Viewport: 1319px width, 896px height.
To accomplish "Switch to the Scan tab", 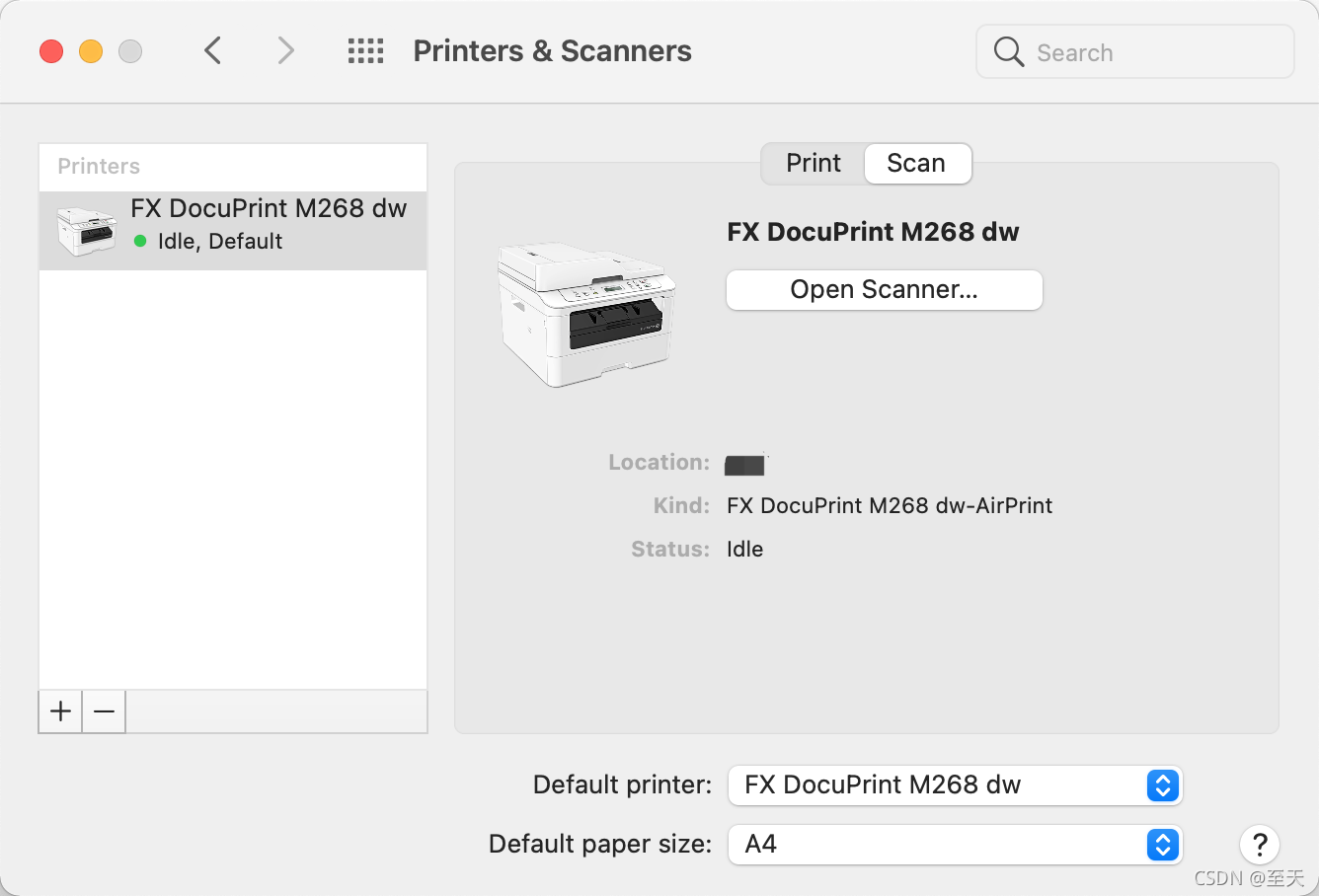I will pos(917,164).
